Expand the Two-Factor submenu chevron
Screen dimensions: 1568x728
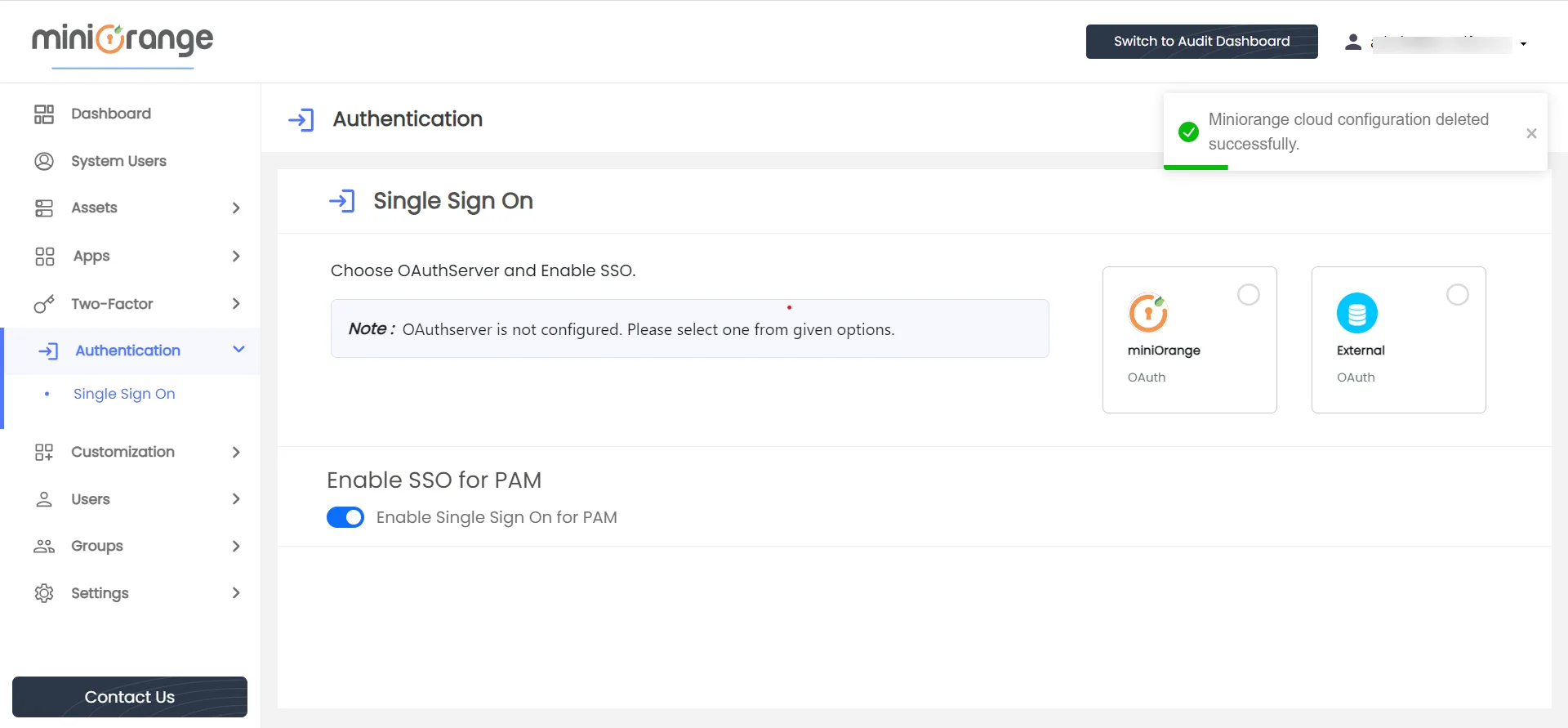(x=236, y=304)
